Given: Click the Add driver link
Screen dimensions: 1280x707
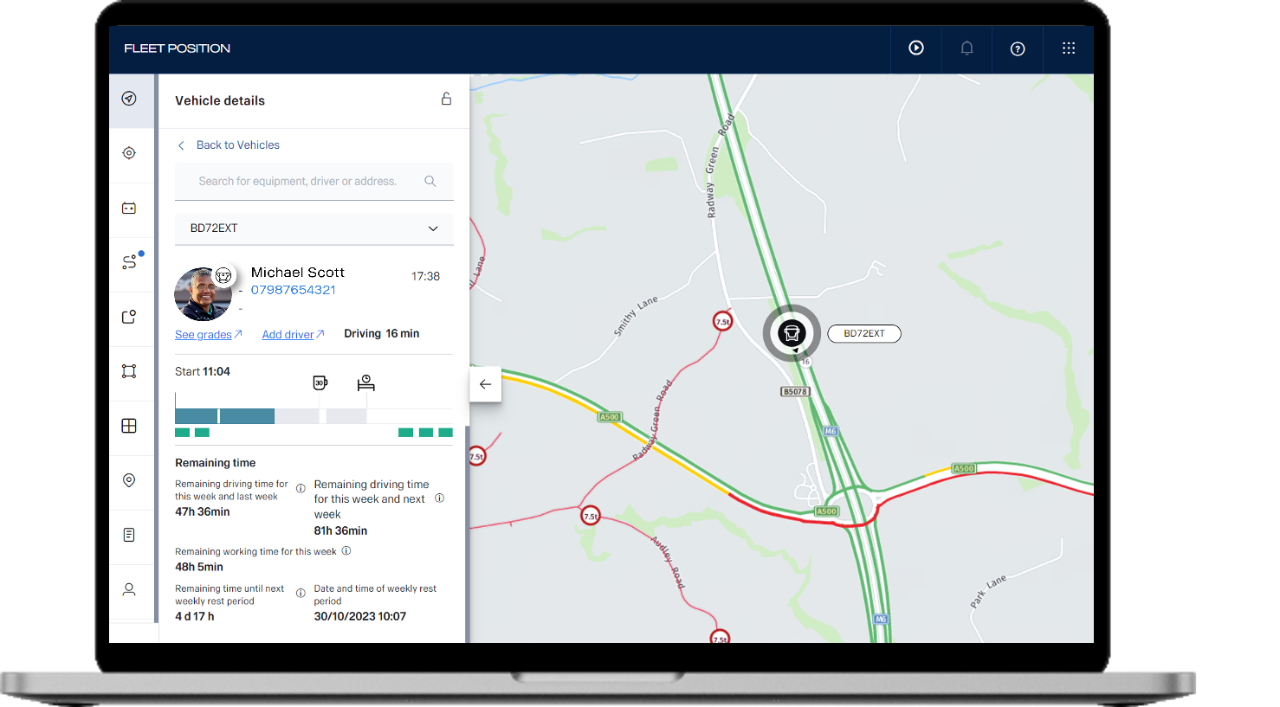Looking at the screenshot, I should [287, 334].
